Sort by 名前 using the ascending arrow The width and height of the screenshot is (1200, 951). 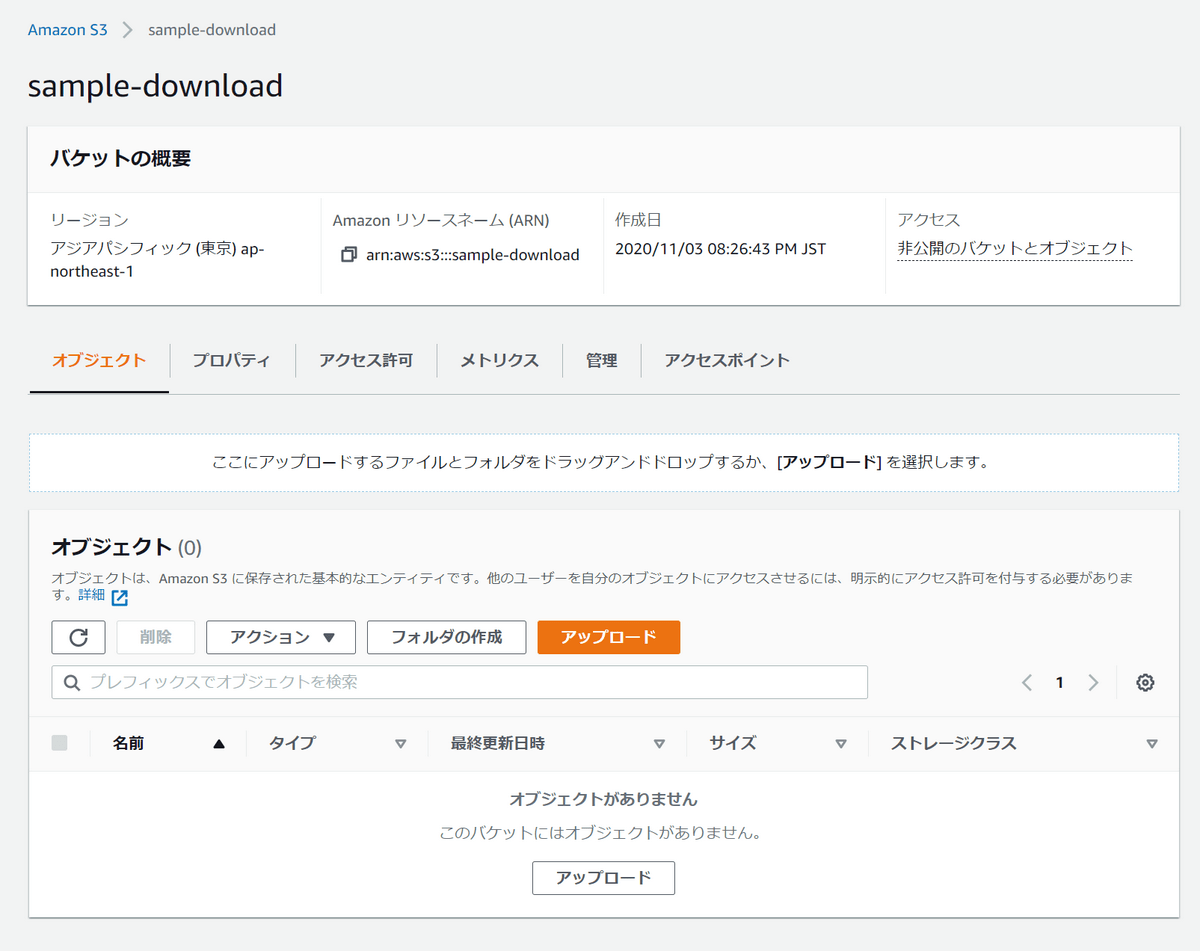pyautogui.click(x=219, y=744)
